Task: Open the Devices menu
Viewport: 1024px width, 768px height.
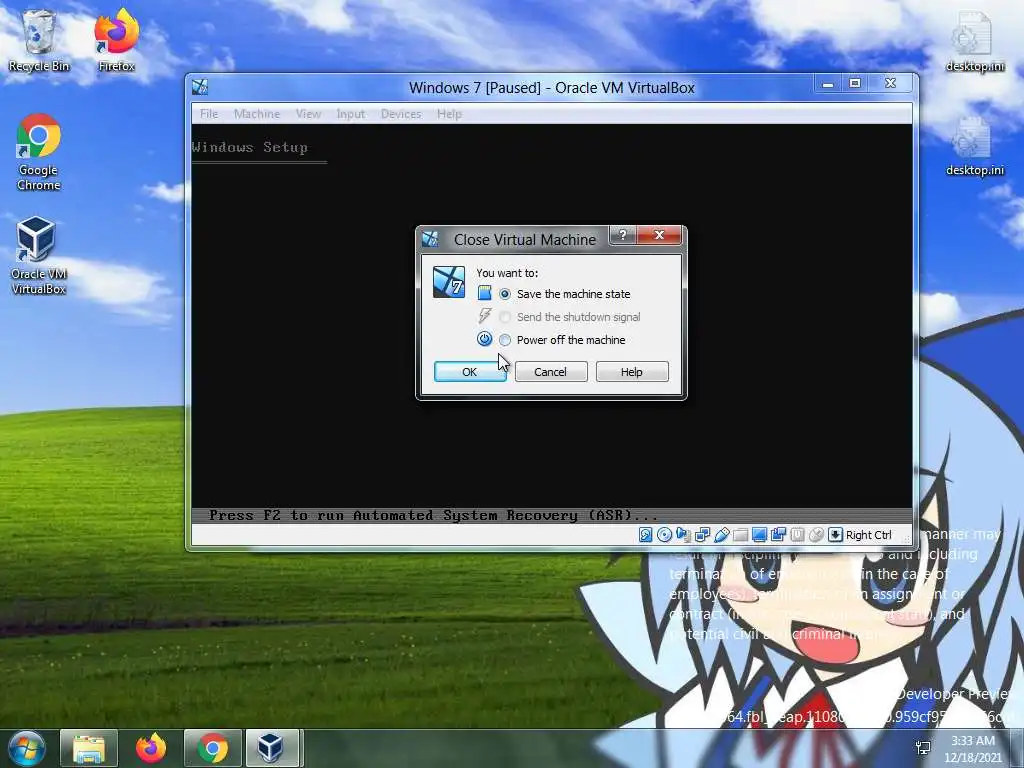Action: [401, 114]
